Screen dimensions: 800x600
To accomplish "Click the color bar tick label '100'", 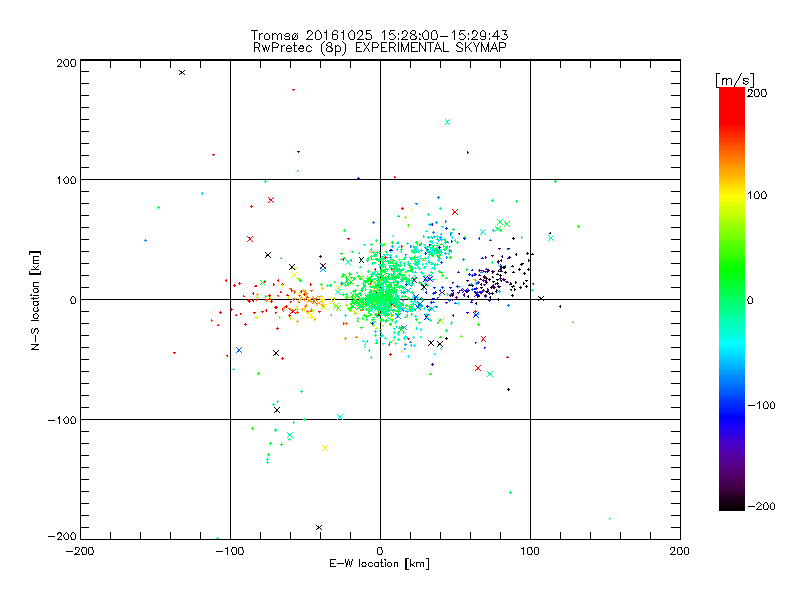I will [757, 195].
